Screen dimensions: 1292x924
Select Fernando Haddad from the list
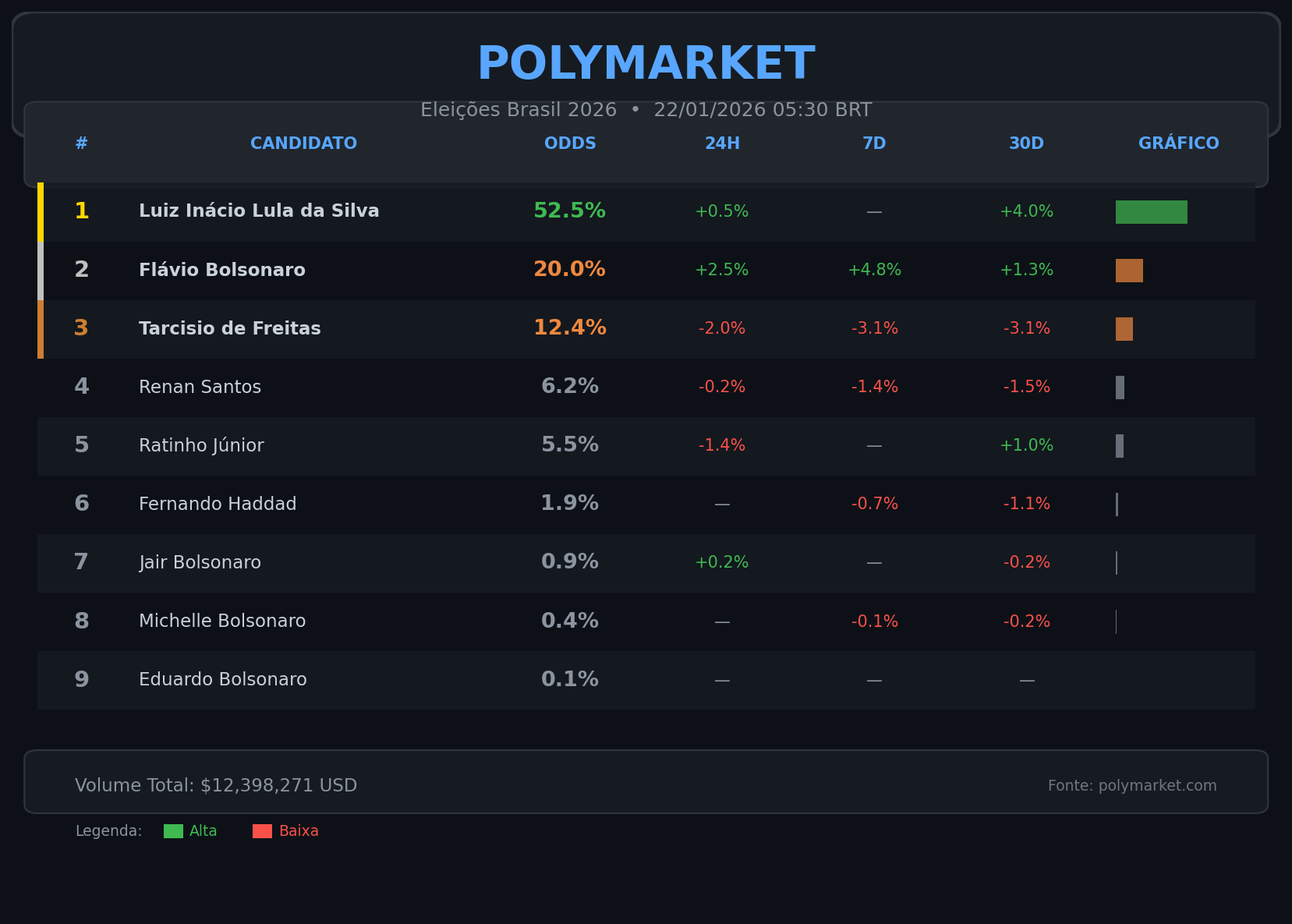coord(218,504)
